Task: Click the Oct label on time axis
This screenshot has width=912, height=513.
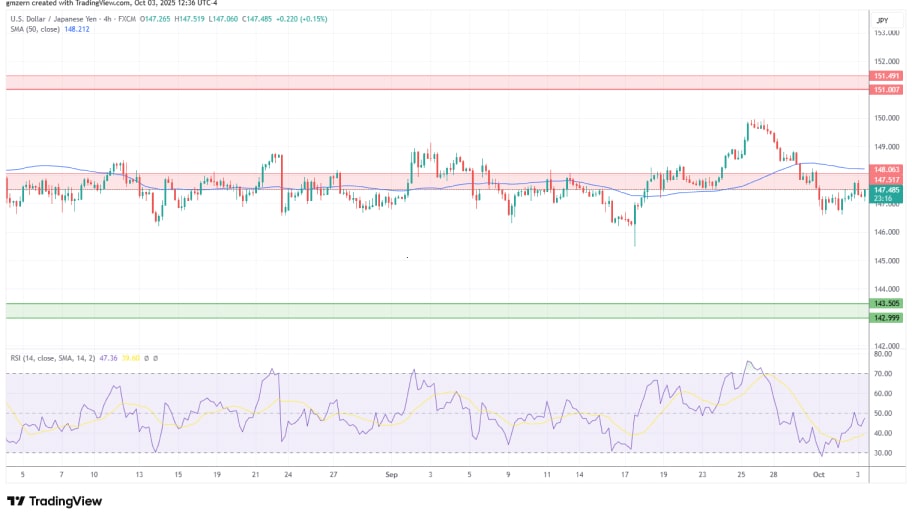Action: pos(820,476)
